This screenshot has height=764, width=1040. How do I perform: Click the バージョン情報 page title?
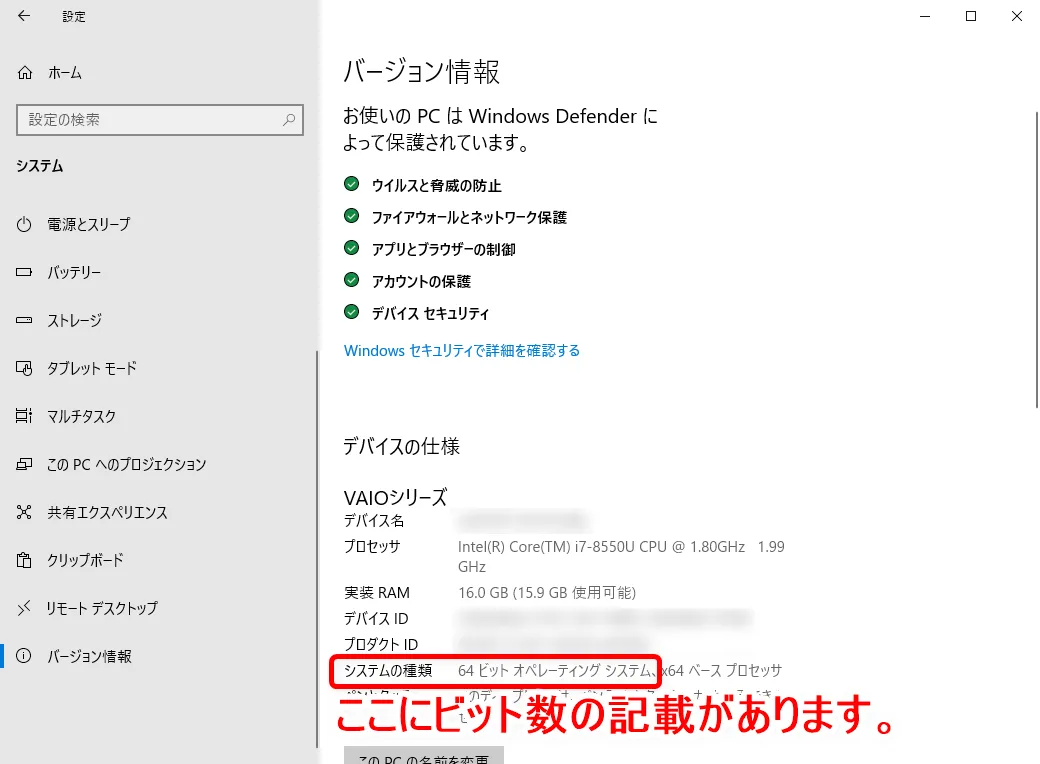click(421, 72)
